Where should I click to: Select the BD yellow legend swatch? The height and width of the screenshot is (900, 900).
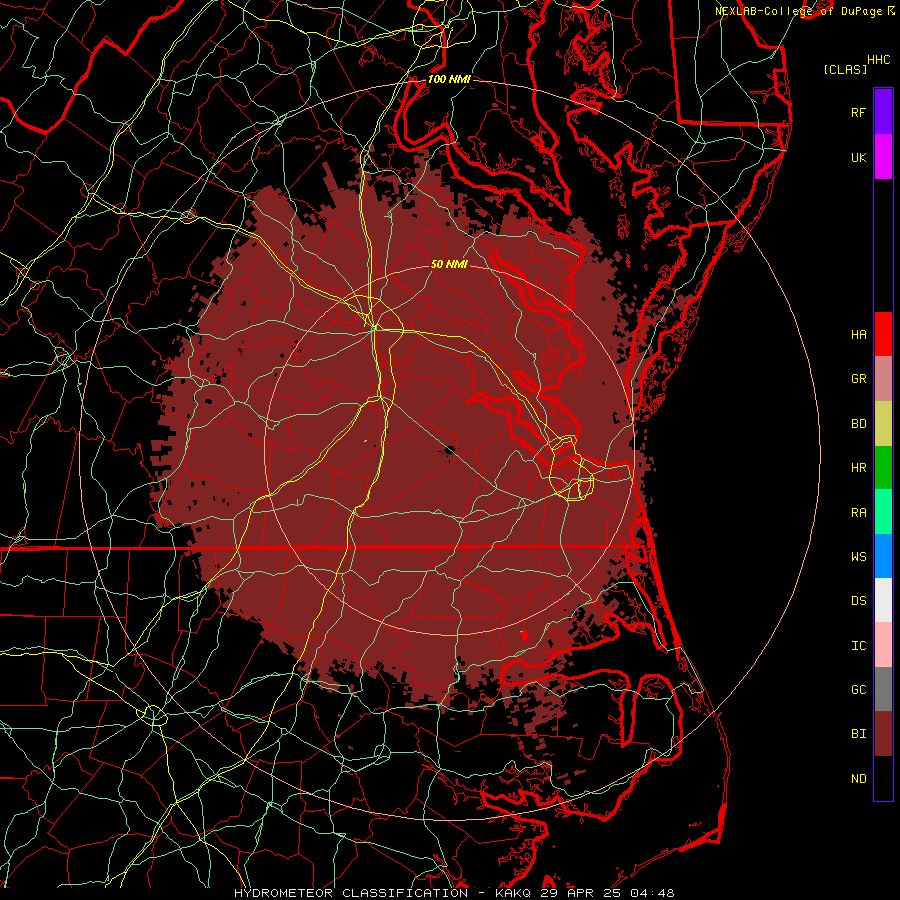[883, 424]
